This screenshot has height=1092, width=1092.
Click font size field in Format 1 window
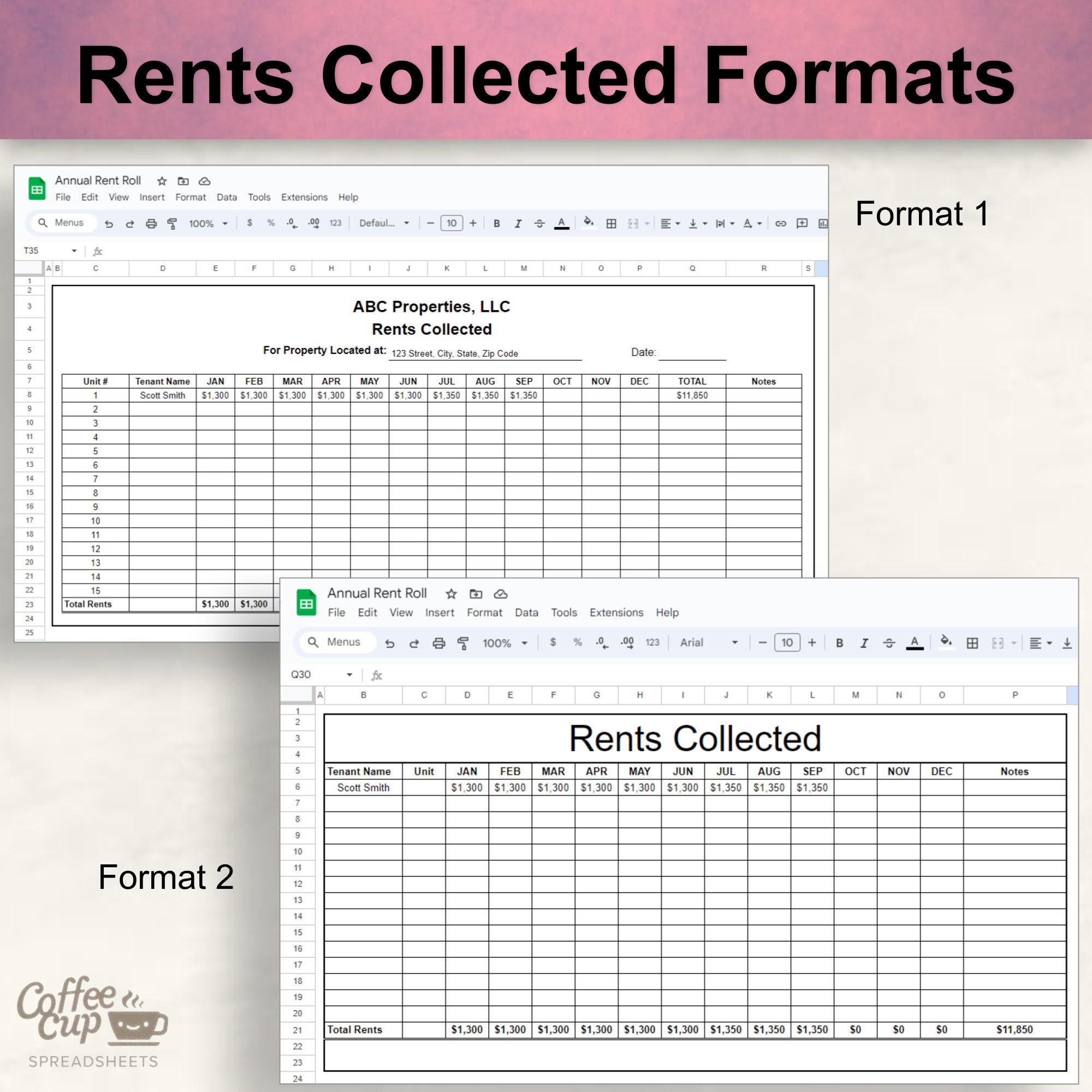pos(452,223)
